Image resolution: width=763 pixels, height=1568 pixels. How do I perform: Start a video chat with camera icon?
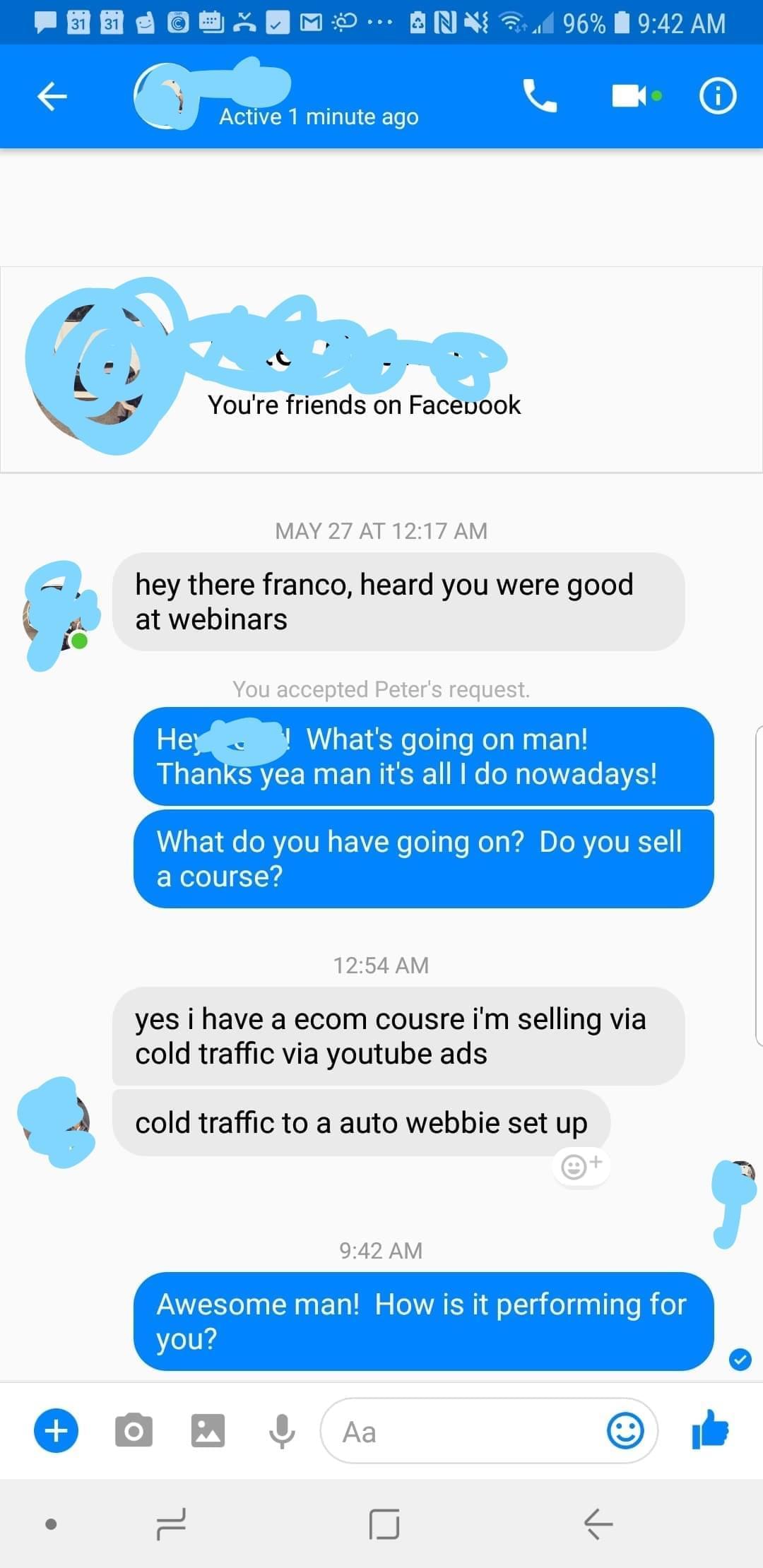(x=636, y=95)
